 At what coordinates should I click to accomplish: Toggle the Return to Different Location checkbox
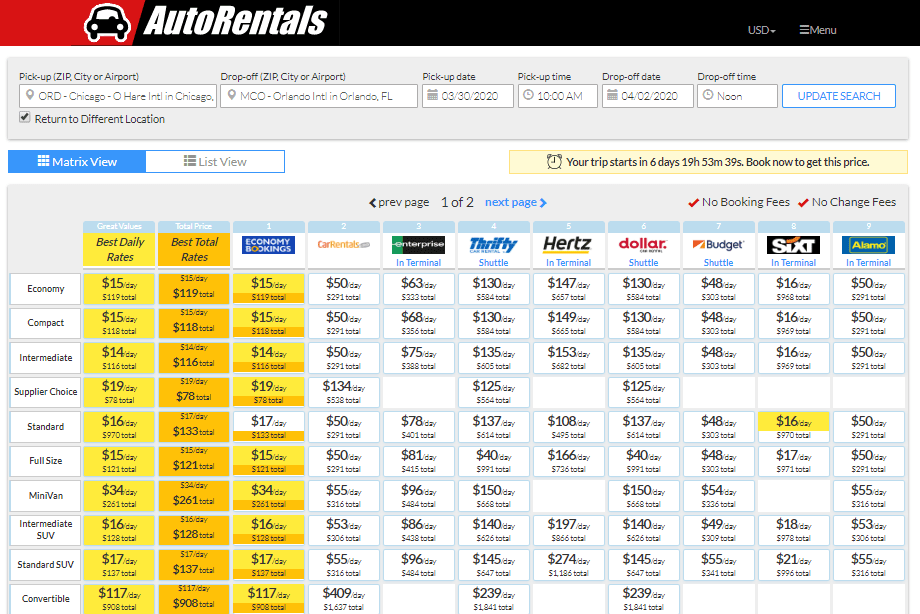tap(23, 118)
